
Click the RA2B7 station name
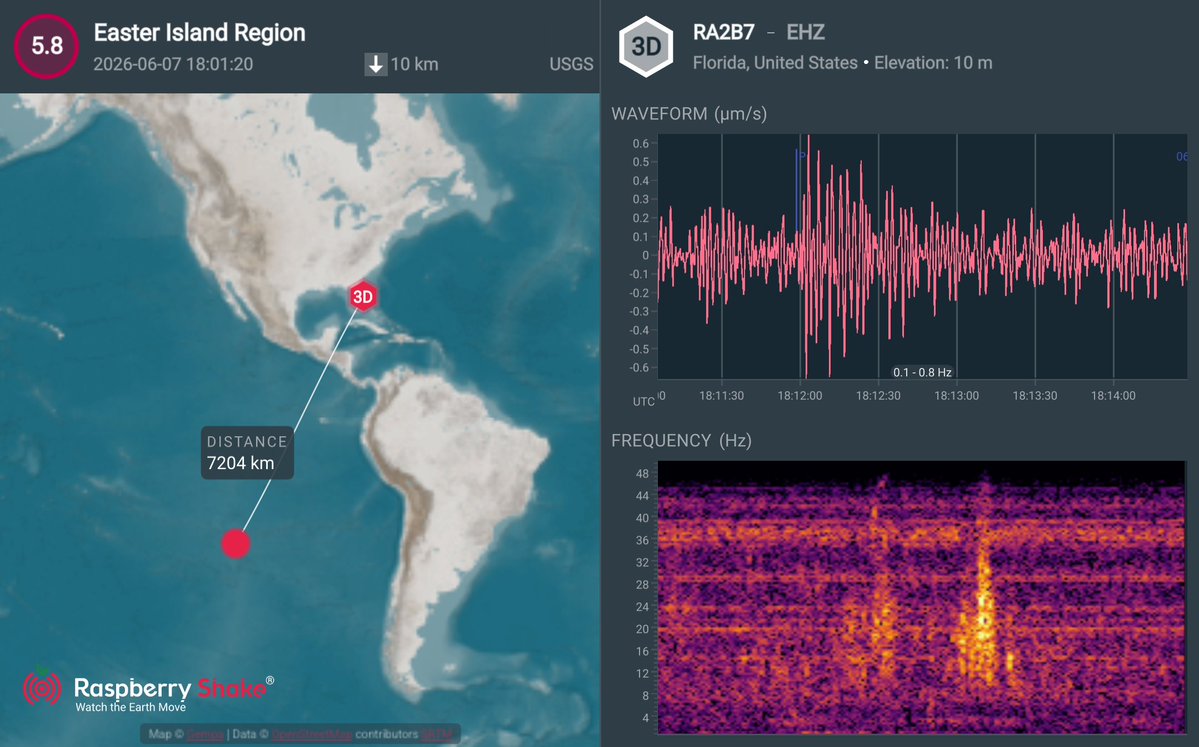723,32
